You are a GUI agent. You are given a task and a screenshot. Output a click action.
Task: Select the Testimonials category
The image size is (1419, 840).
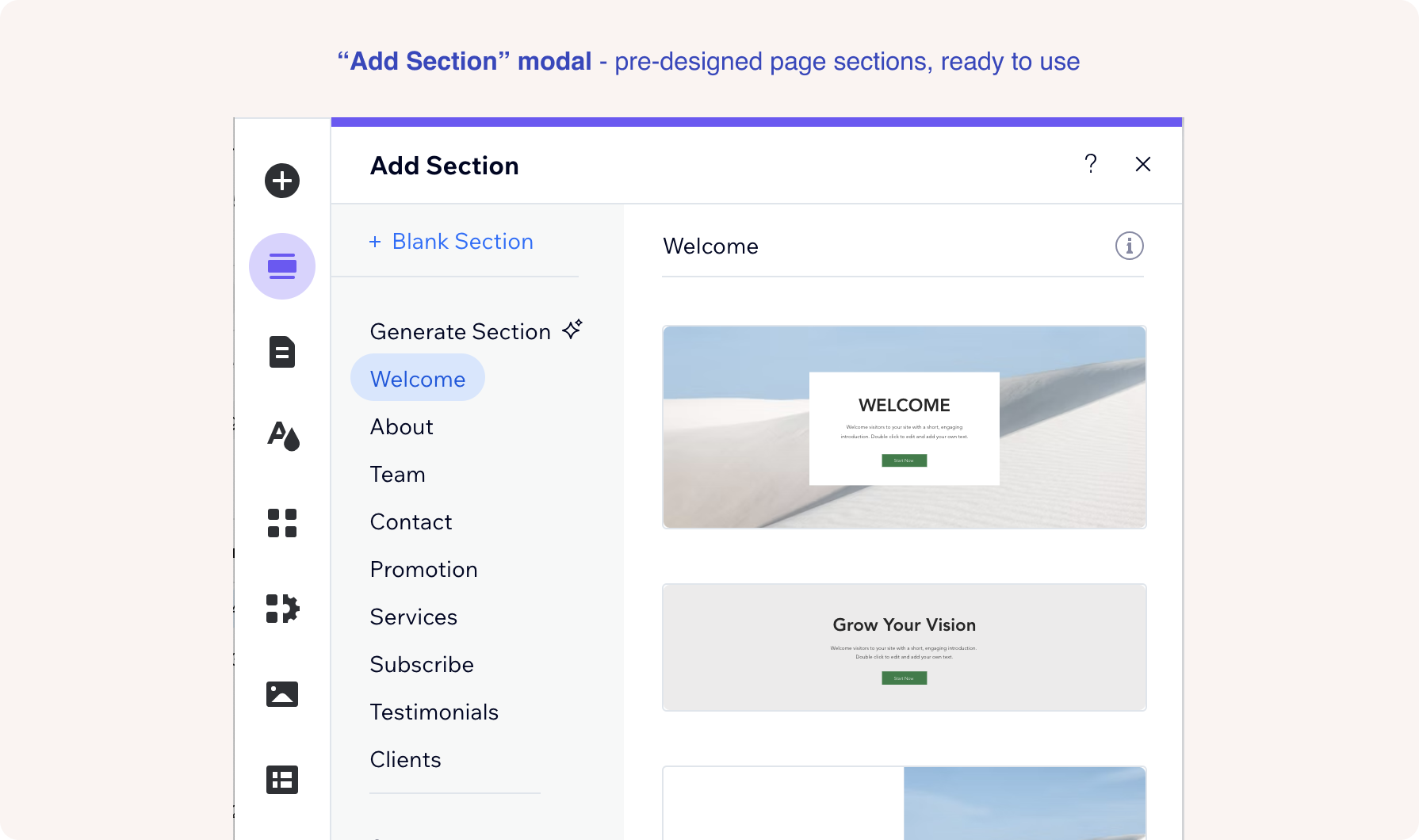(x=434, y=712)
